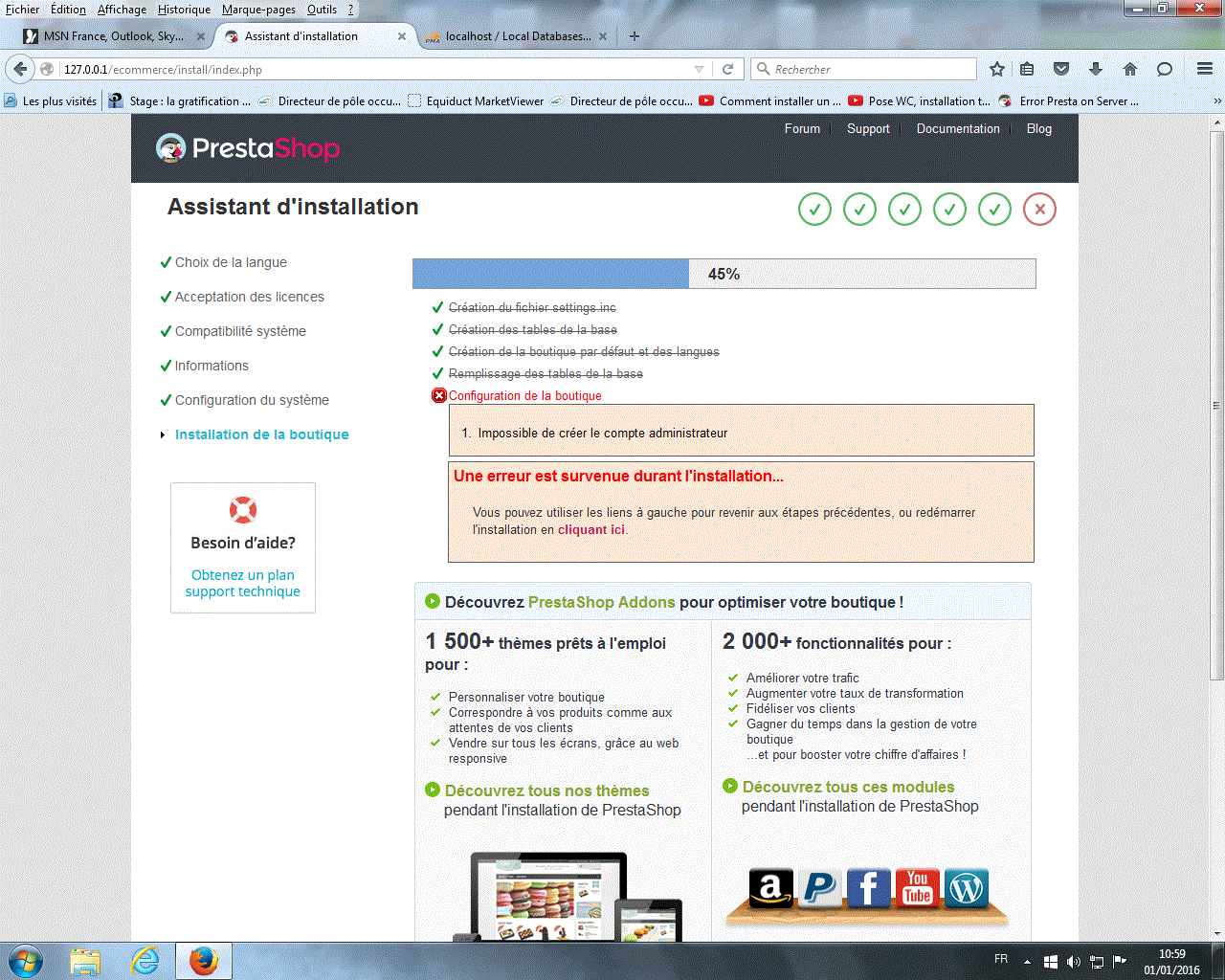Open the 'Configuration du système' step
Viewport: 1225px width, 980px height.
[x=252, y=400]
